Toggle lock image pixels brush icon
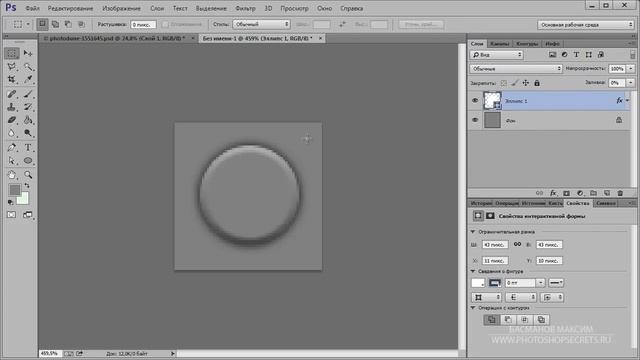The image size is (640, 360). (x=515, y=83)
